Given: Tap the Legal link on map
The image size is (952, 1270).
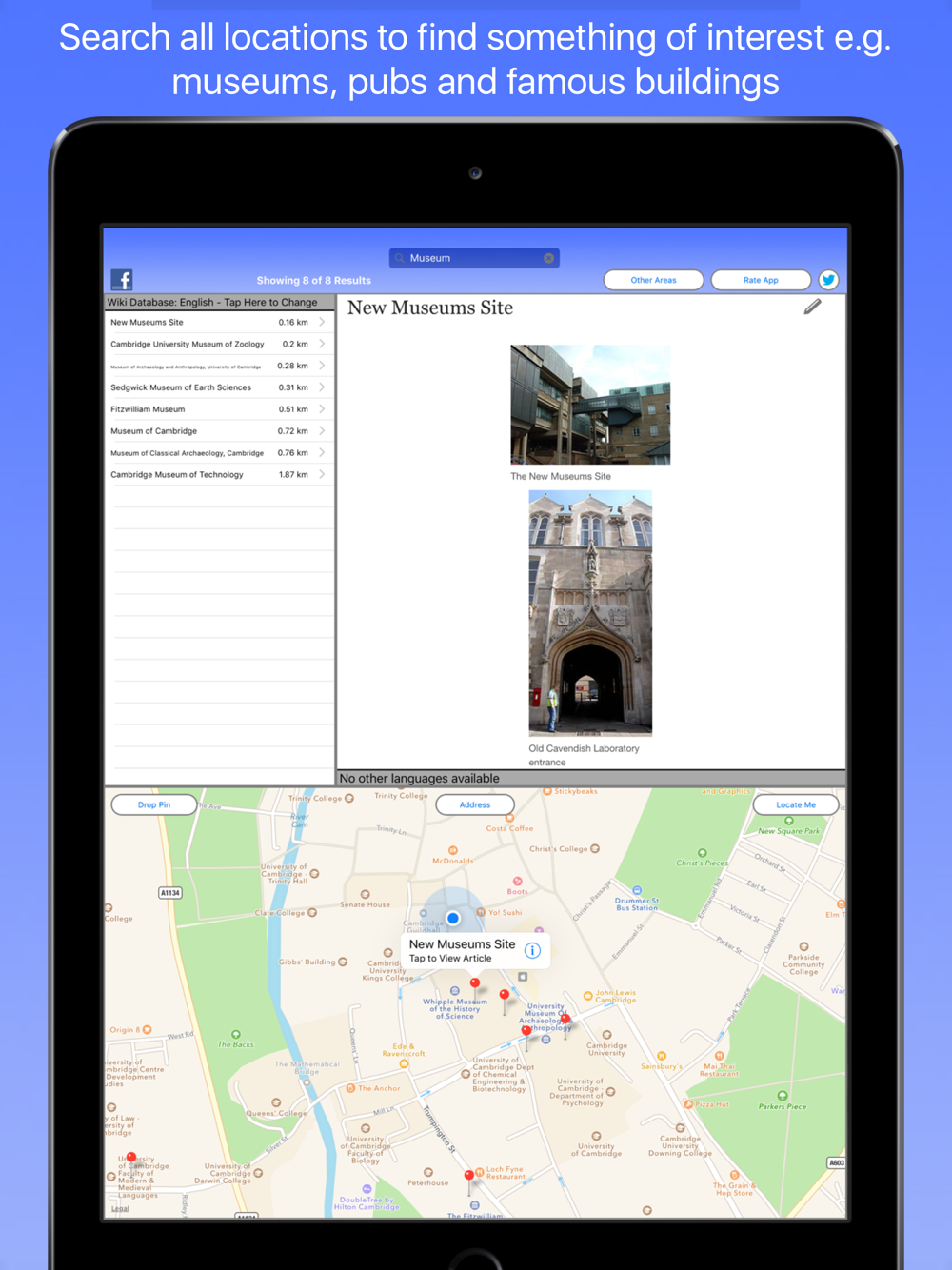Looking at the screenshot, I should tap(120, 1209).
